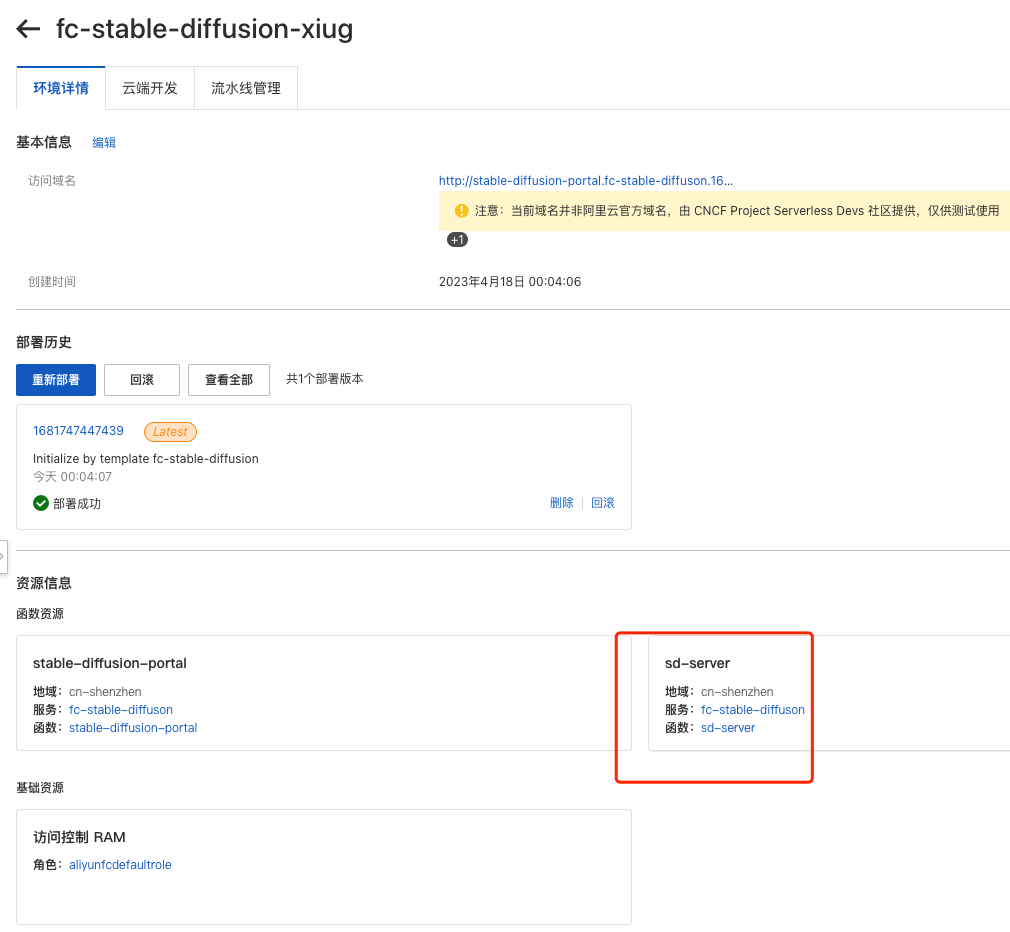Open the +1 additional domains badge
1010x932 pixels.
pyautogui.click(x=457, y=240)
